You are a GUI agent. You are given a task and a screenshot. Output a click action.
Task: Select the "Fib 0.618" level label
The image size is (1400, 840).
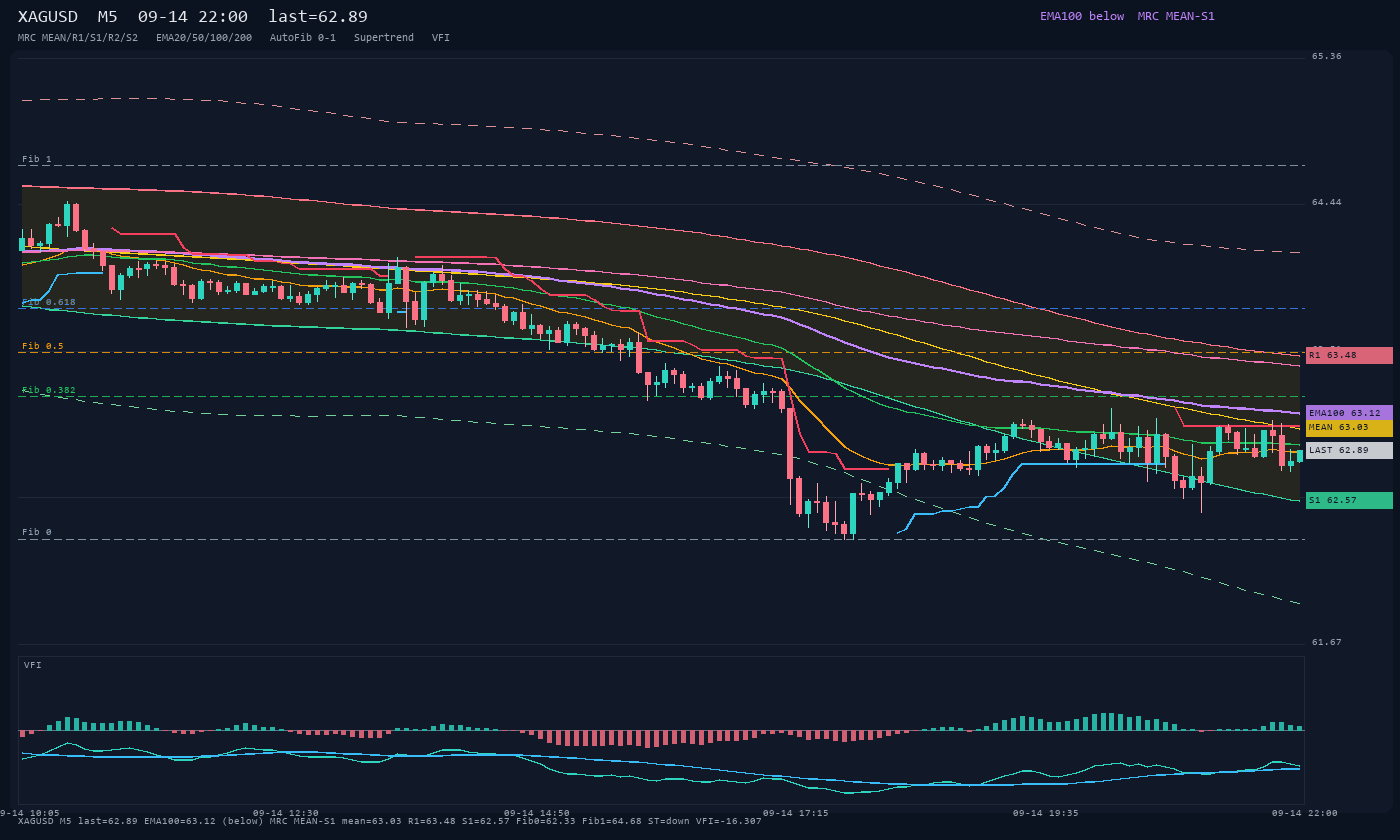click(x=49, y=302)
